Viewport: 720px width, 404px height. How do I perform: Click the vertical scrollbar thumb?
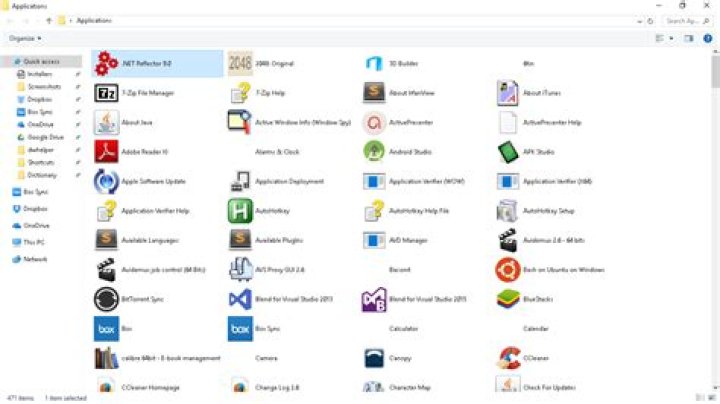tap(715, 73)
